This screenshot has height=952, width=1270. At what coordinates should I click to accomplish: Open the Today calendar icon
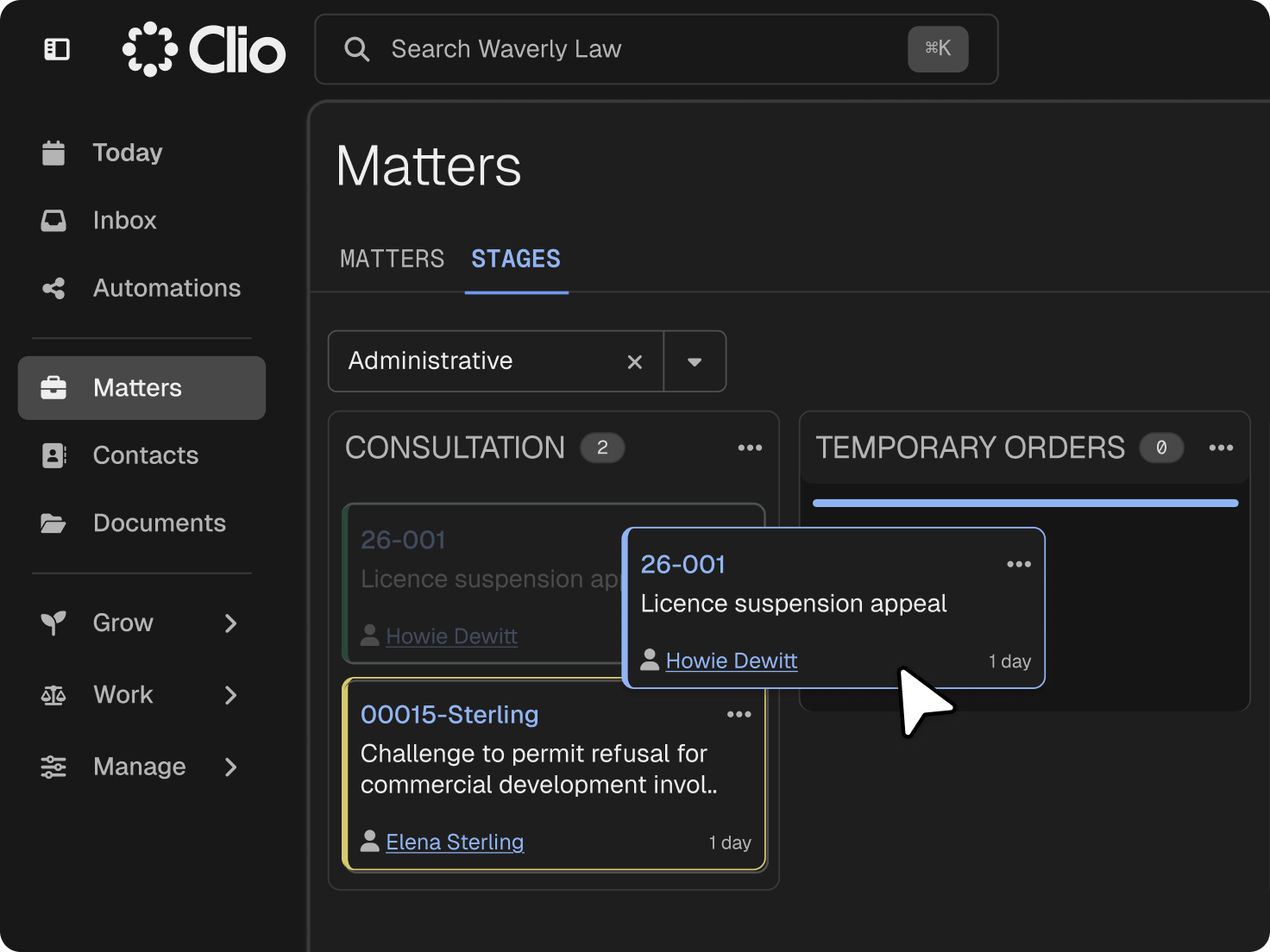[53, 153]
